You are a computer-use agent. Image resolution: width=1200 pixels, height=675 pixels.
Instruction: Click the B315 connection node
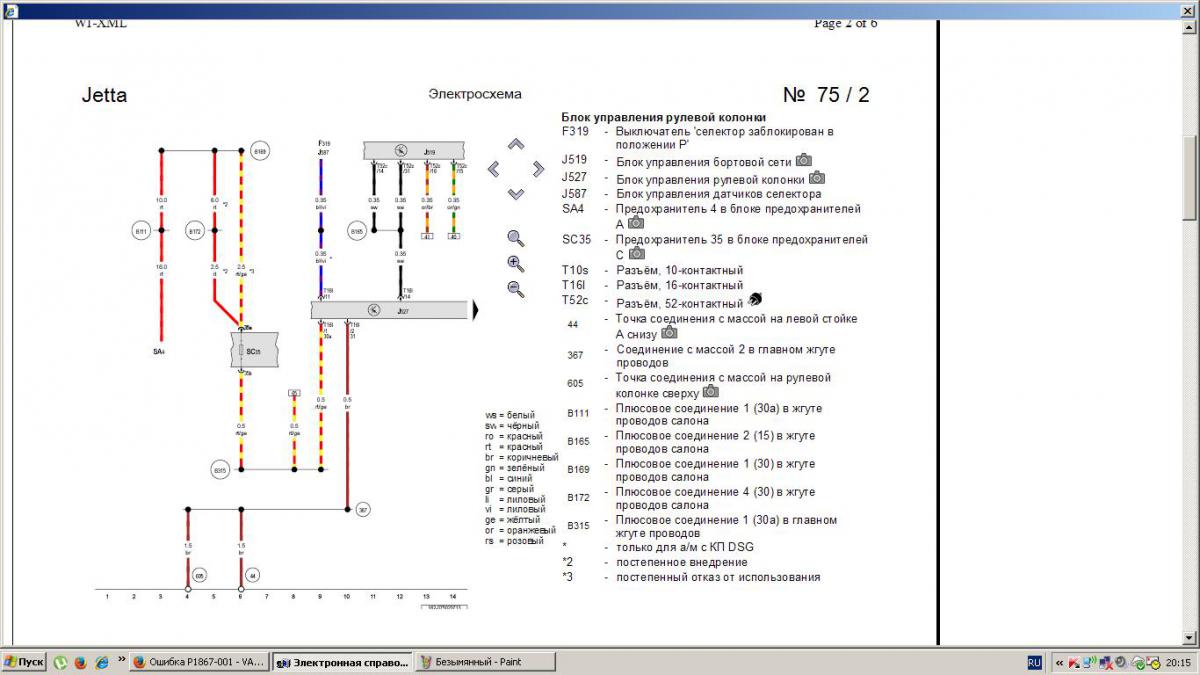(x=220, y=469)
